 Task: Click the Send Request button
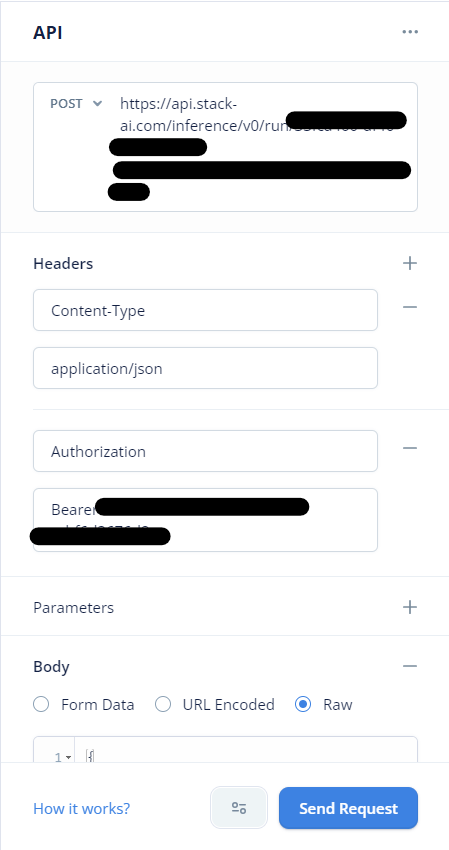tap(348, 808)
